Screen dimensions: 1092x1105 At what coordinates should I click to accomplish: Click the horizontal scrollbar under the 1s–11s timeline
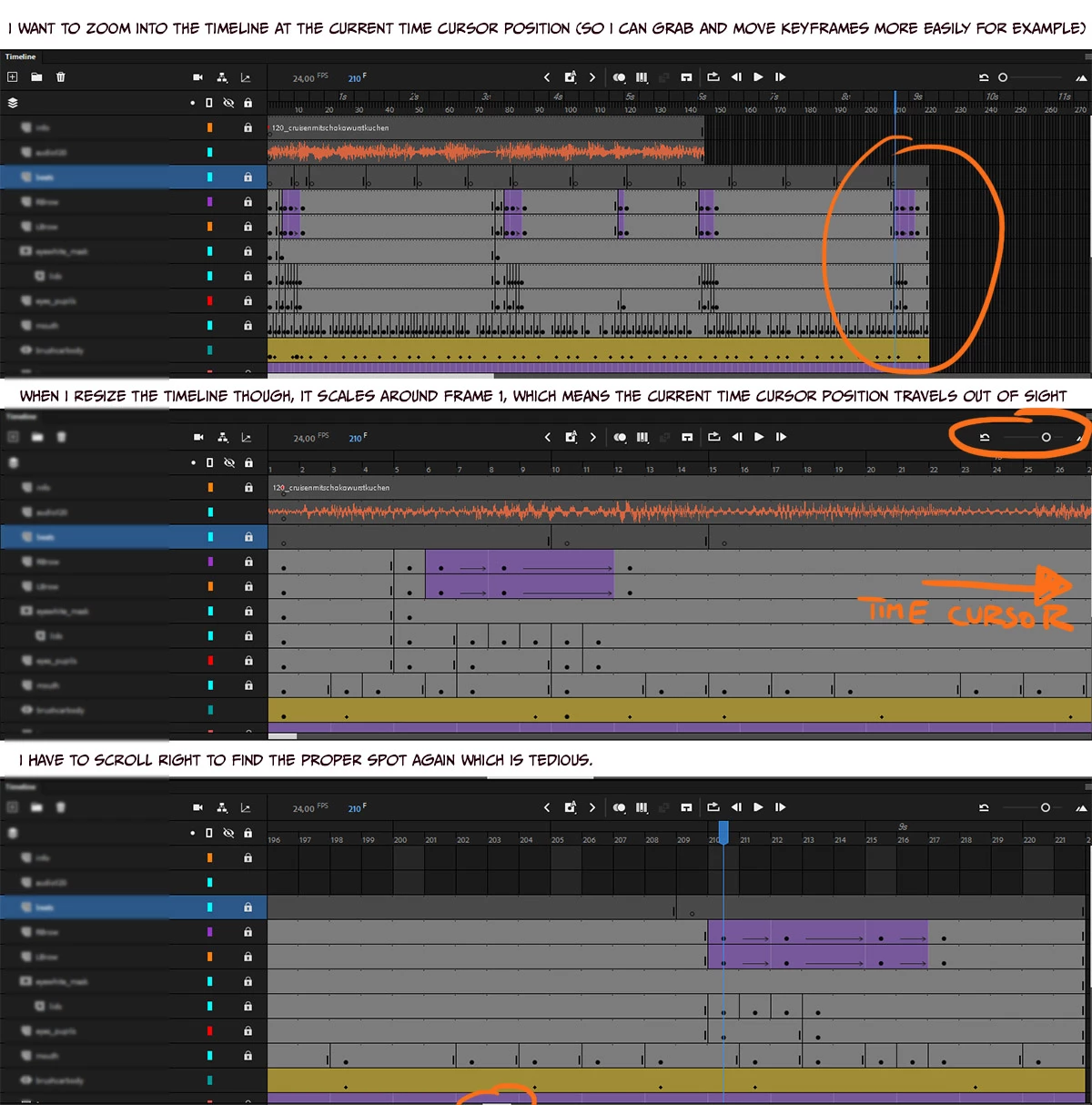point(380,374)
